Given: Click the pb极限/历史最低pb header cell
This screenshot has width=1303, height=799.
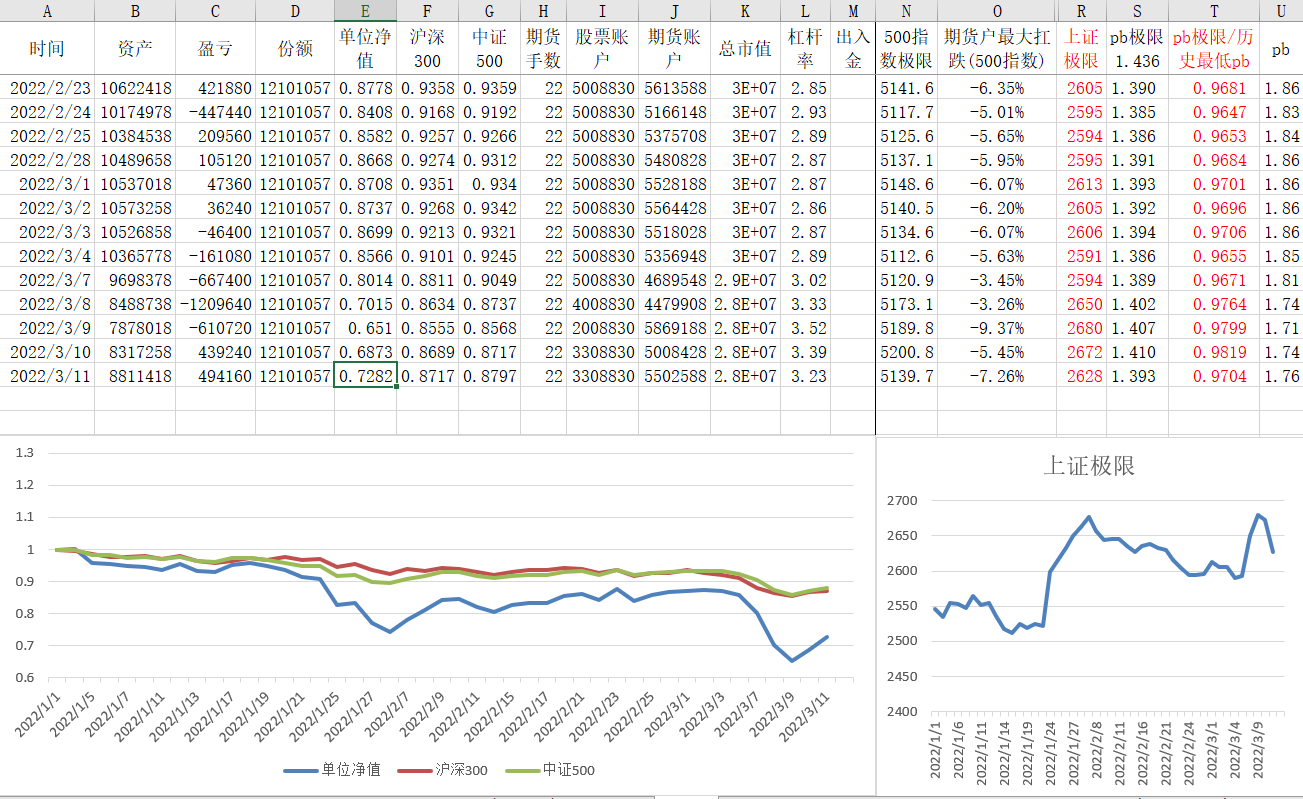Looking at the screenshot, I should point(1213,48).
